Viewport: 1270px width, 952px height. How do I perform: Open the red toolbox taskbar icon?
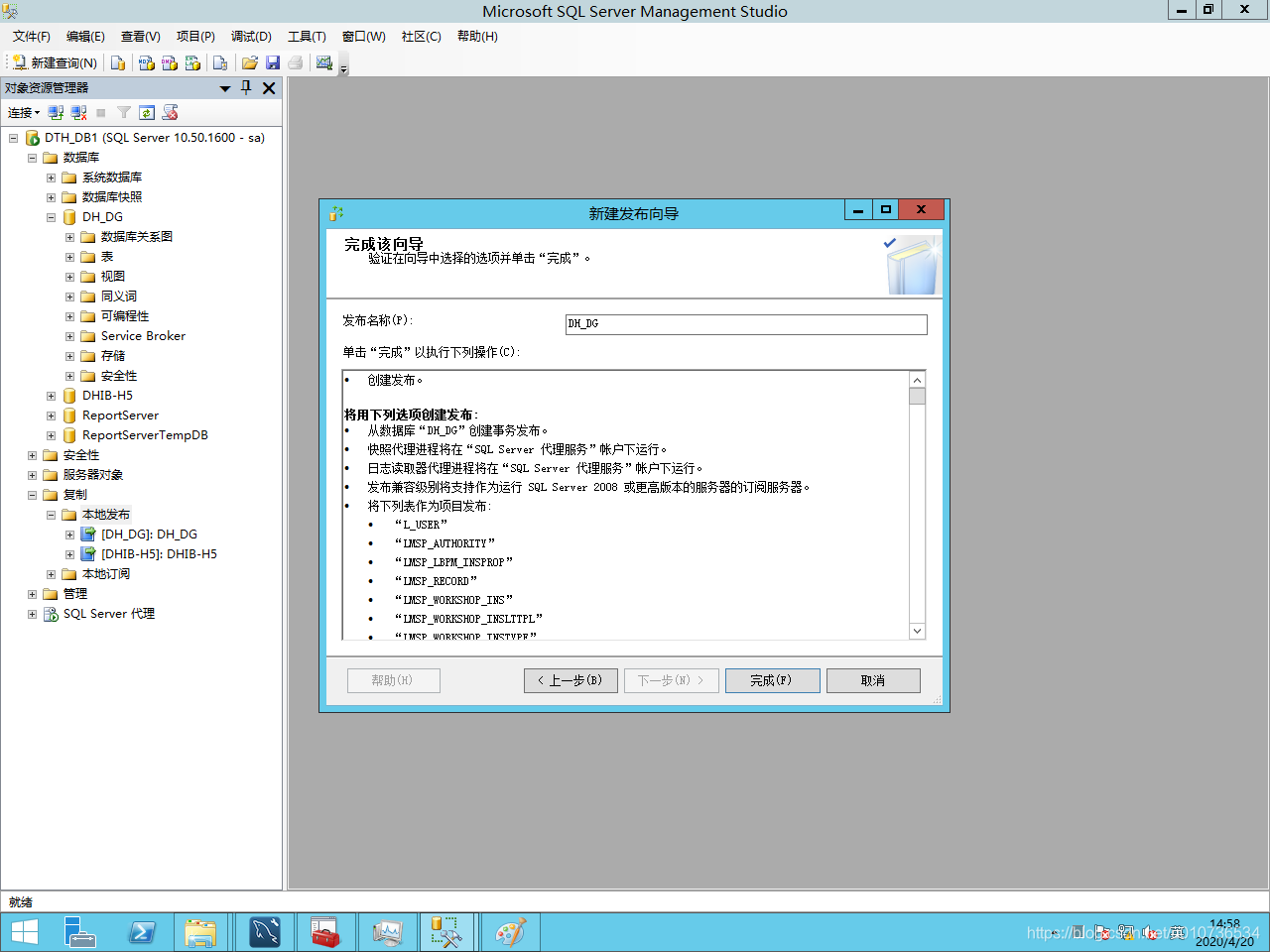(x=325, y=932)
